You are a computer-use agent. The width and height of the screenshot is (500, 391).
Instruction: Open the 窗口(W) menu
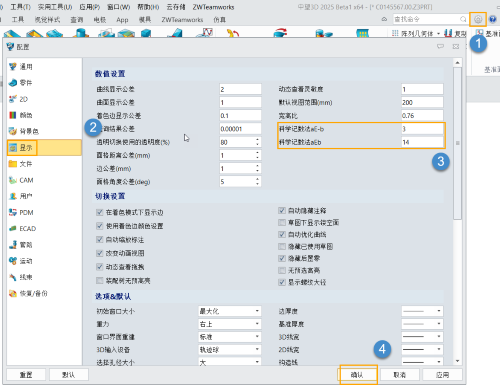[119, 7]
